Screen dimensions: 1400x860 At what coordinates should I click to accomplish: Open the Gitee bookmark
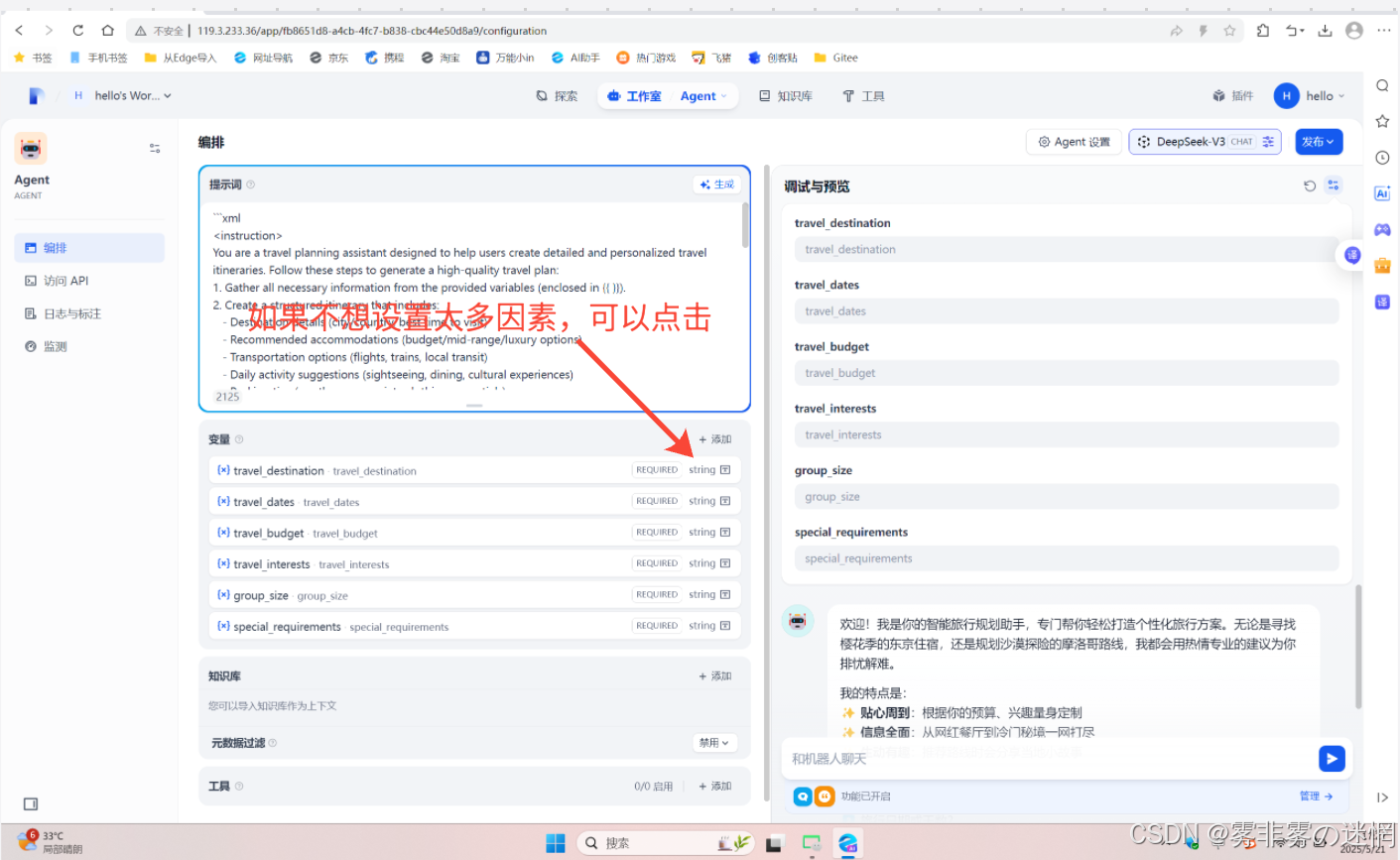(835, 58)
